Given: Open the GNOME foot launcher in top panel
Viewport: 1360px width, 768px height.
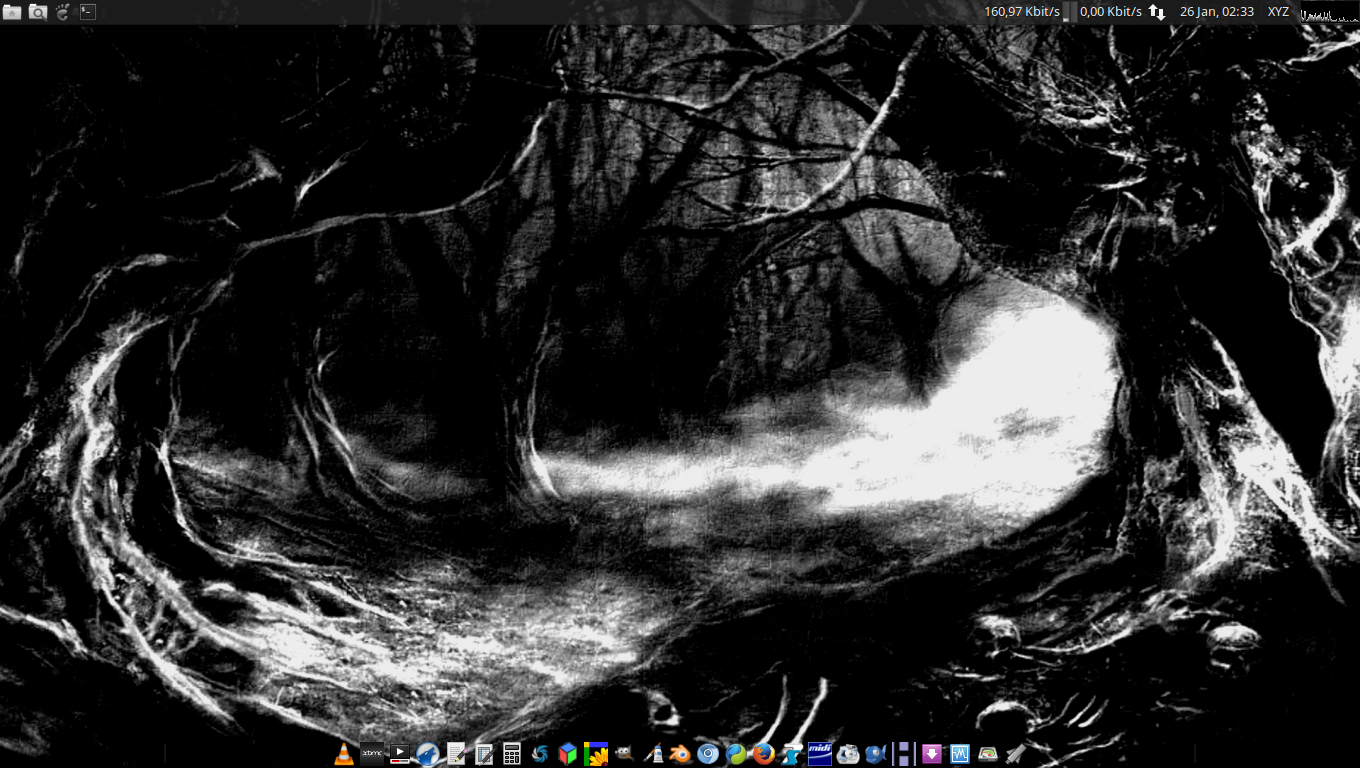Looking at the screenshot, I should point(63,12).
